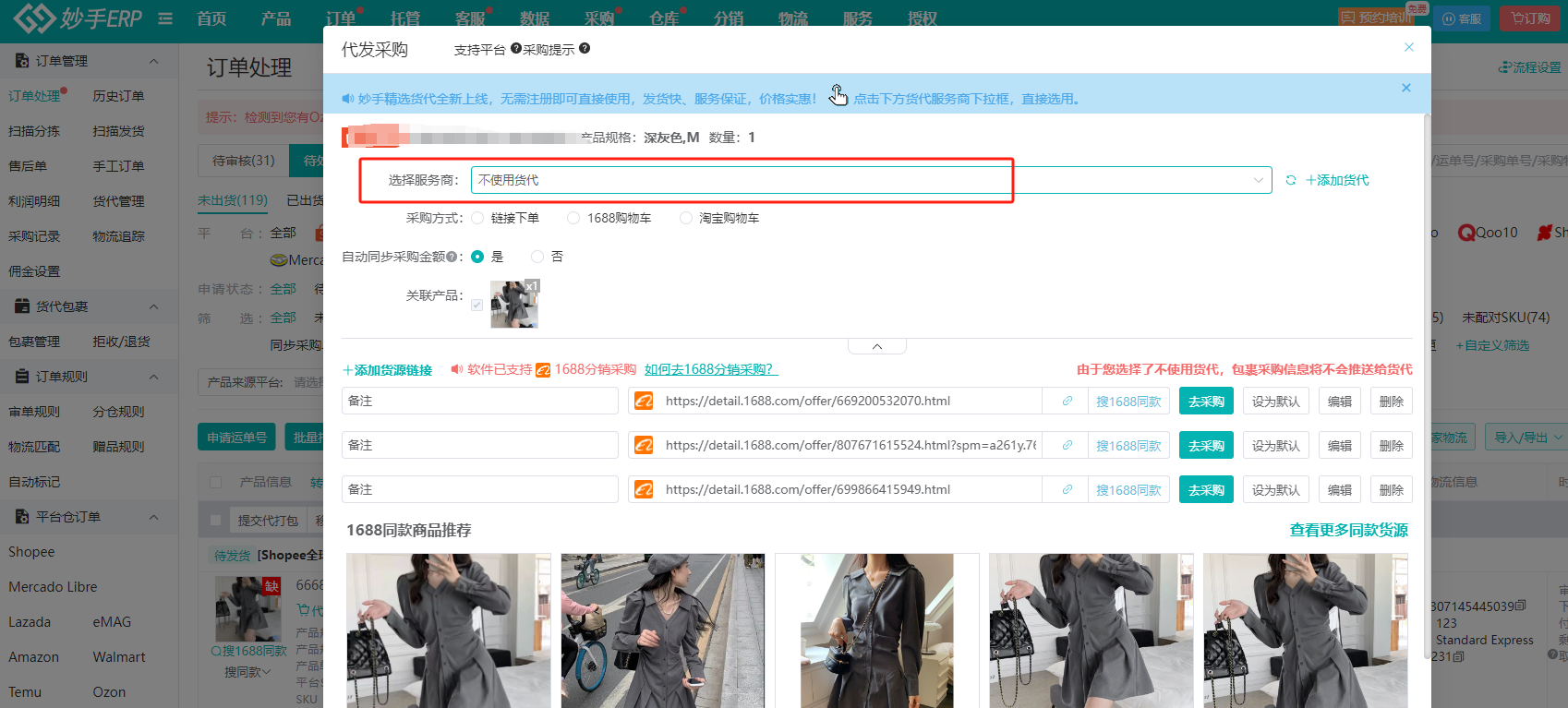The image size is (1568, 708).
Task: Open the 首页 top navigation menu
Action: pyautogui.click(x=211, y=18)
